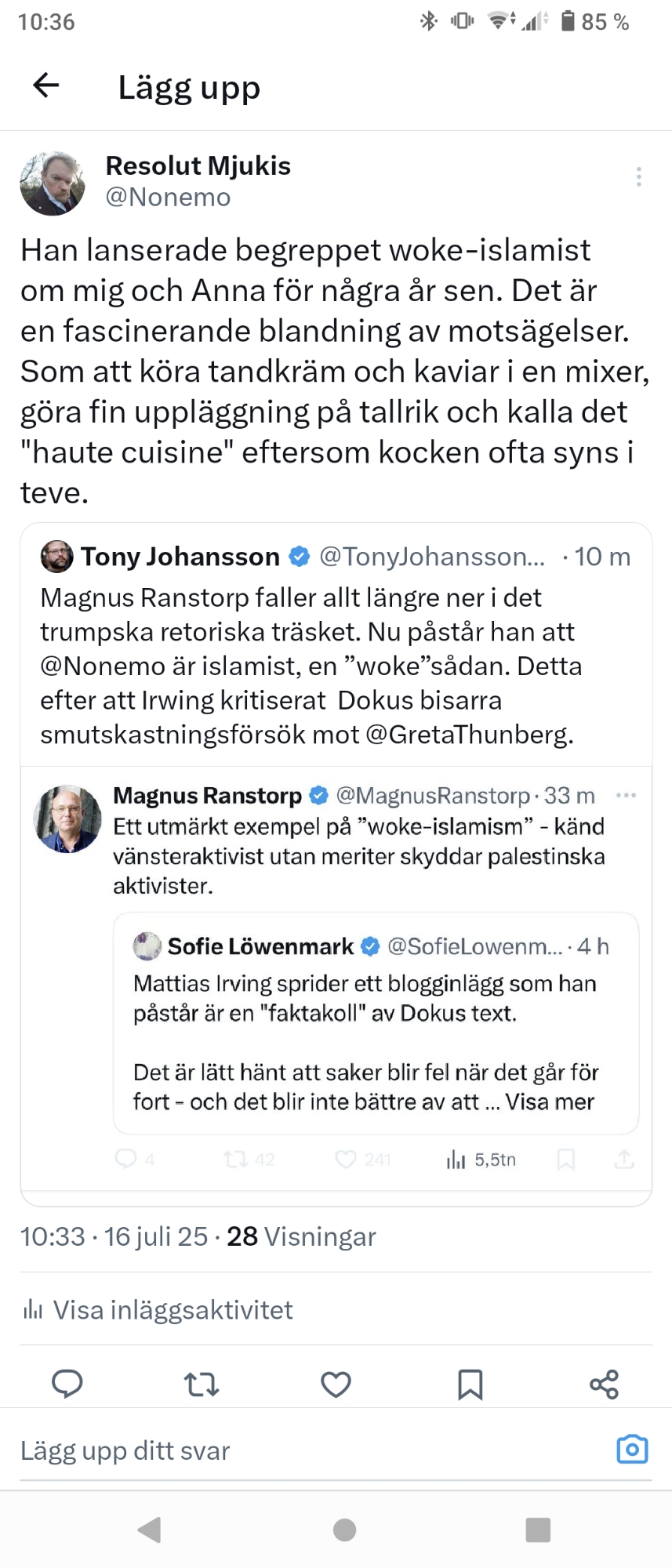Tap the share icon below the post
The width and height of the screenshot is (672, 1568).
point(605,1385)
